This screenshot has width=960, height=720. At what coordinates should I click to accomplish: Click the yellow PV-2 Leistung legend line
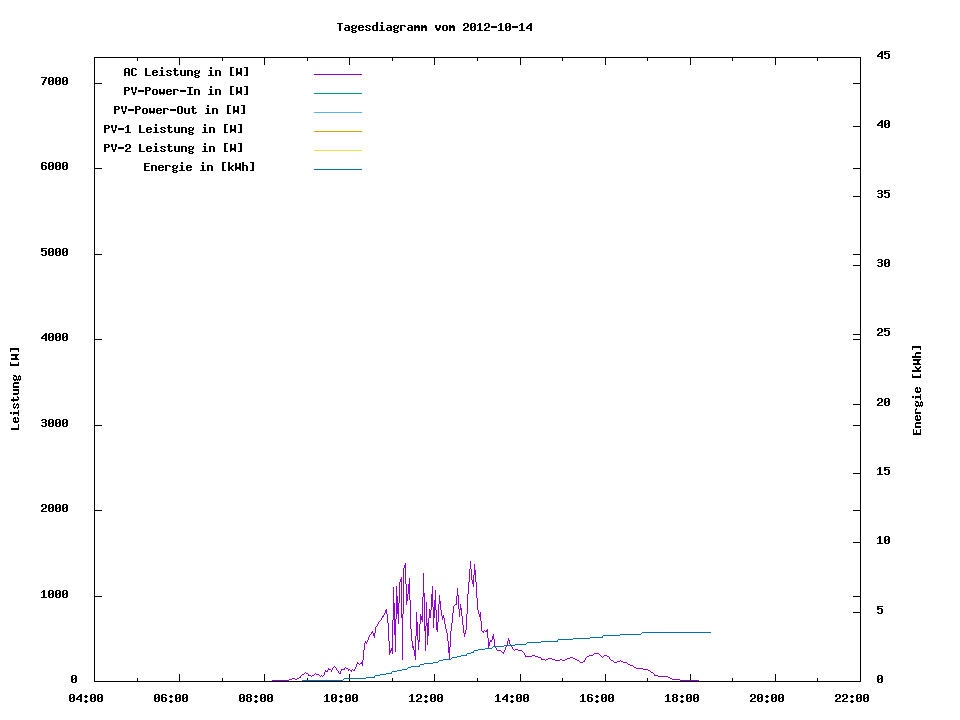click(337, 150)
